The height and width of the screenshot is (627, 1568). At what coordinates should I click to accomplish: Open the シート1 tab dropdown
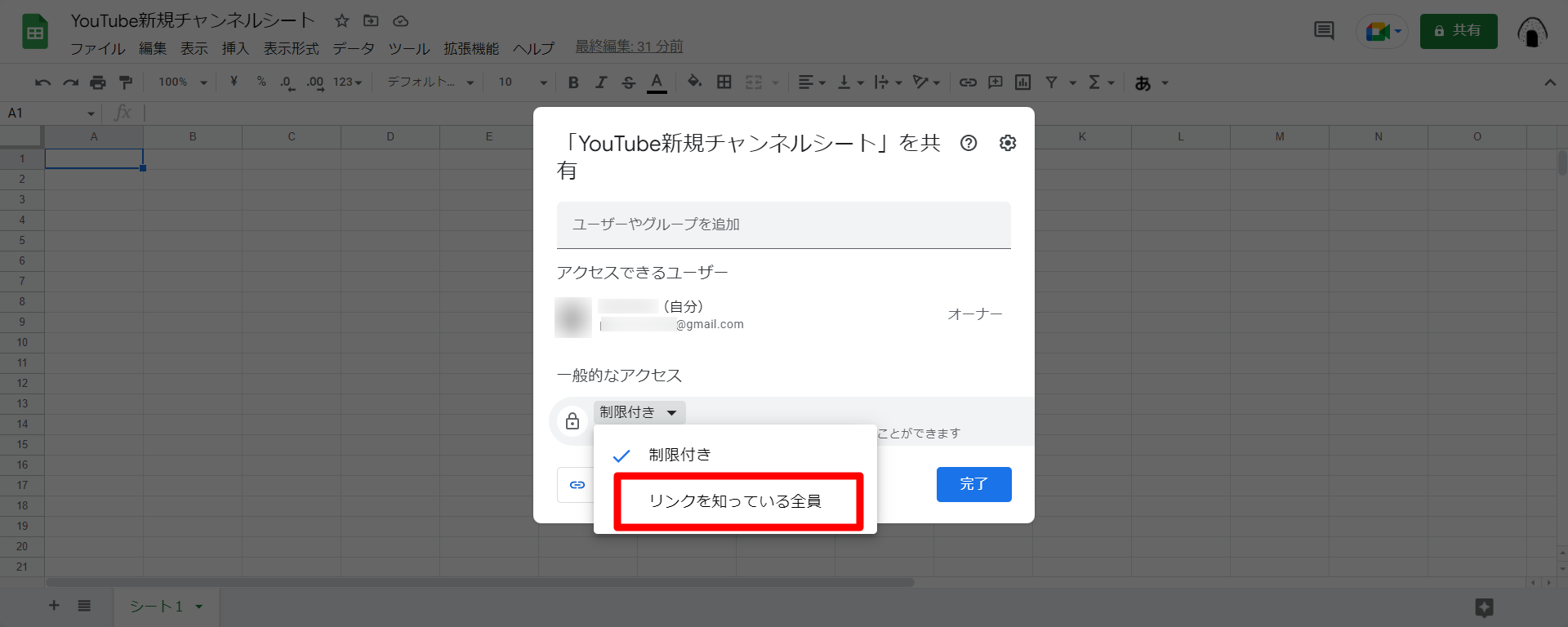[198, 607]
